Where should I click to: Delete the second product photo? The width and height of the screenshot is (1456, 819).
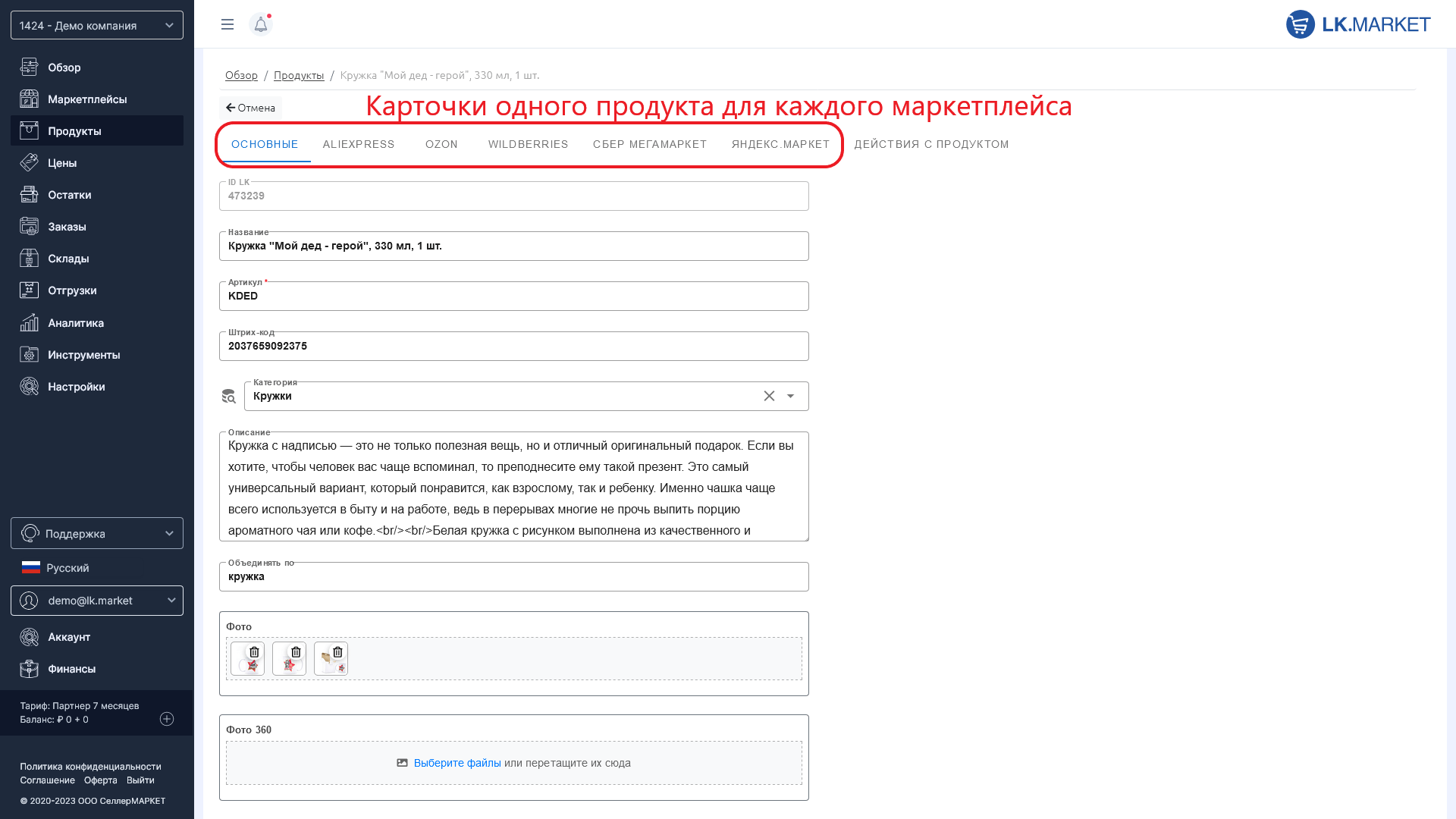(296, 652)
